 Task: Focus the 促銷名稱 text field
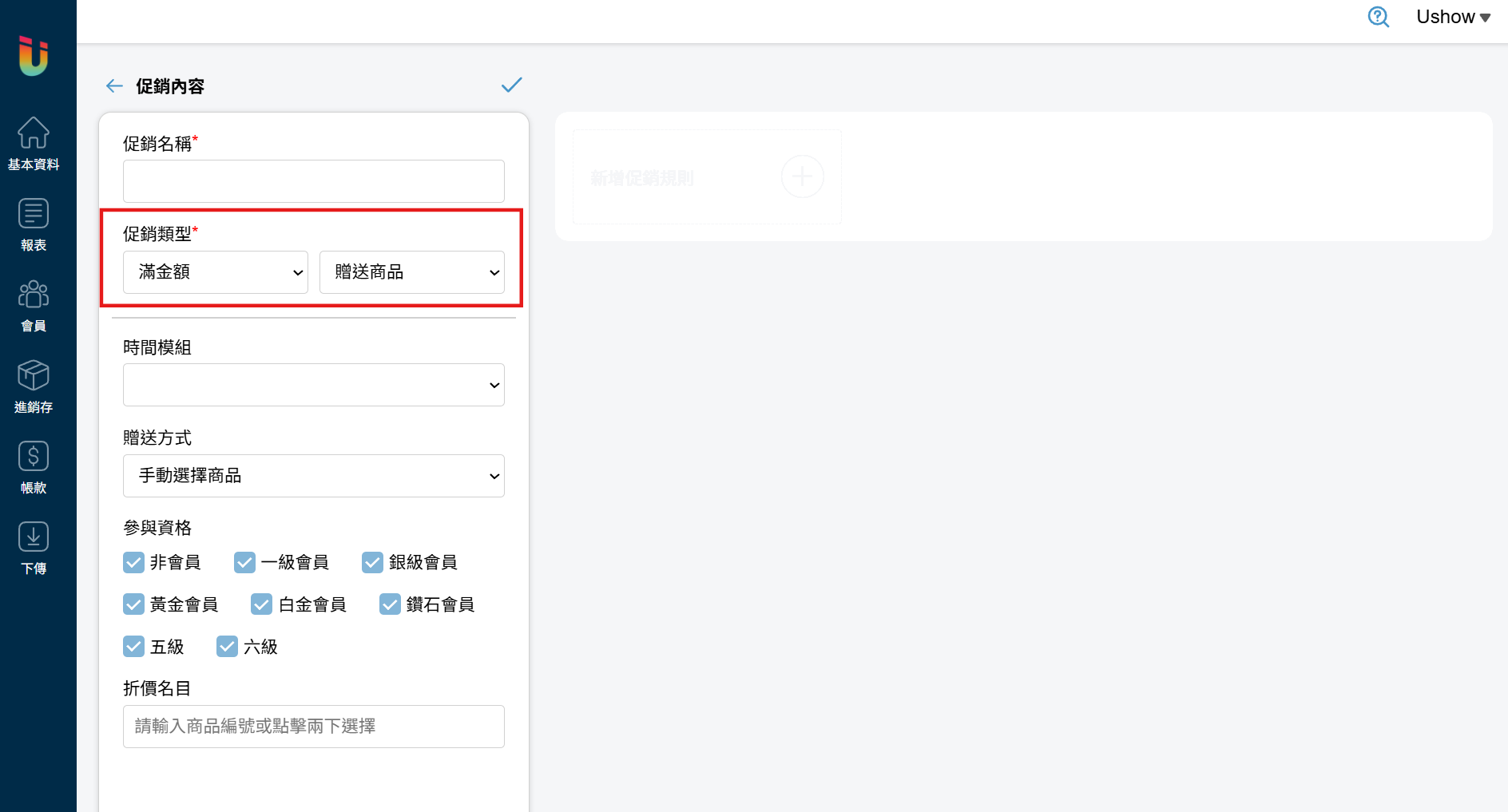tap(314, 181)
